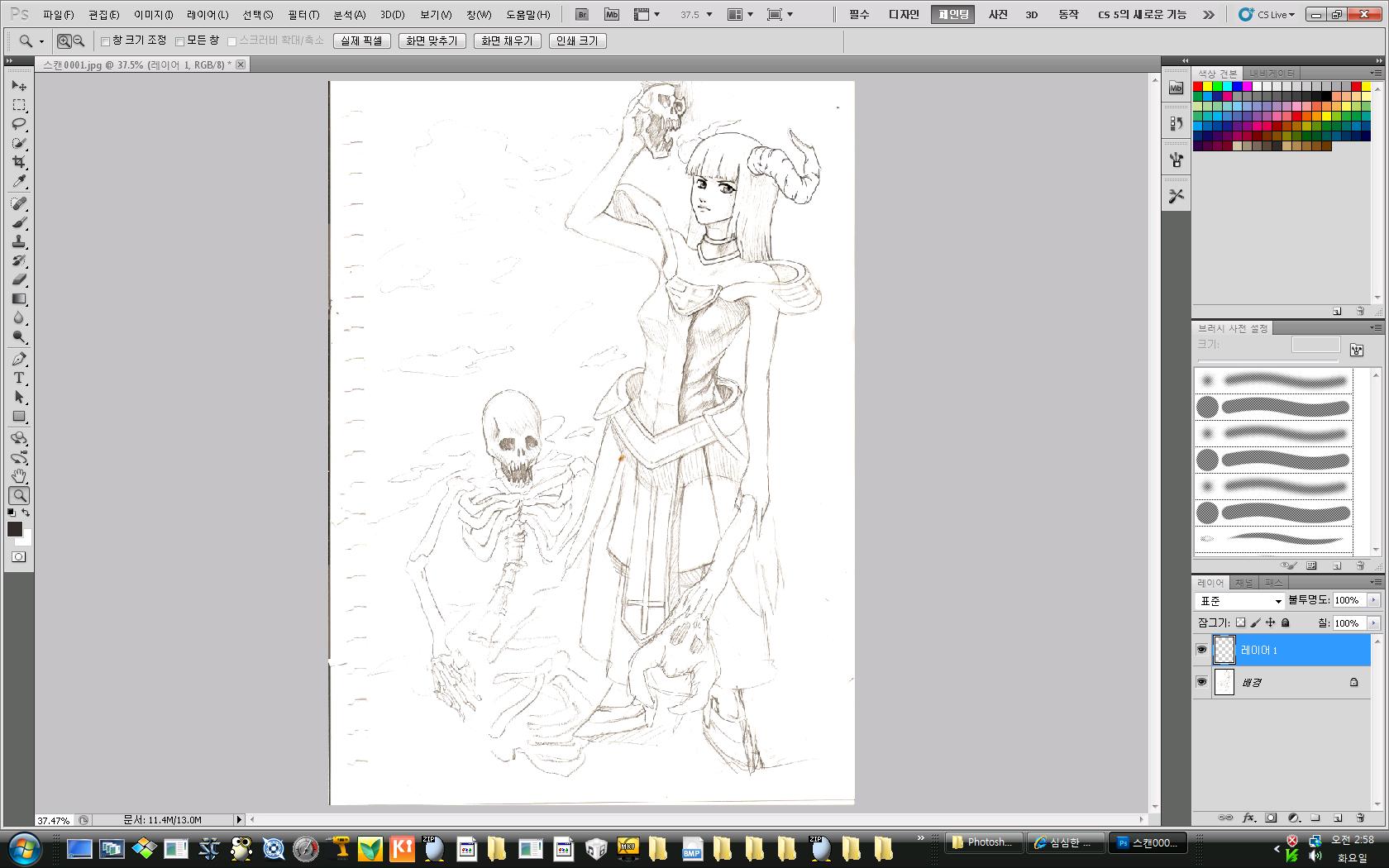Select the Crop tool
Viewport: 1389px width, 868px height.
click(x=19, y=162)
